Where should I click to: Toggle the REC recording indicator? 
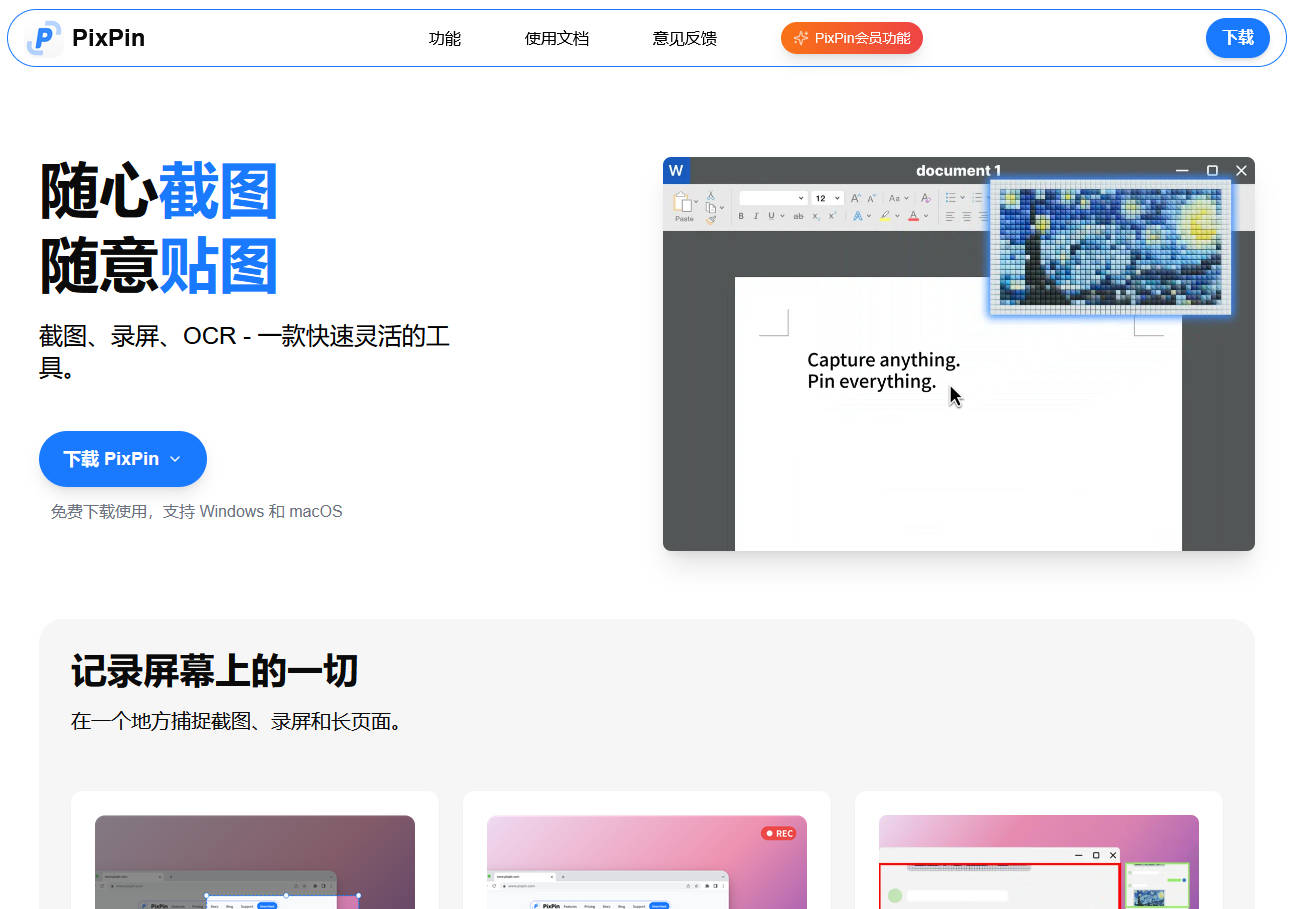(x=779, y=833)
